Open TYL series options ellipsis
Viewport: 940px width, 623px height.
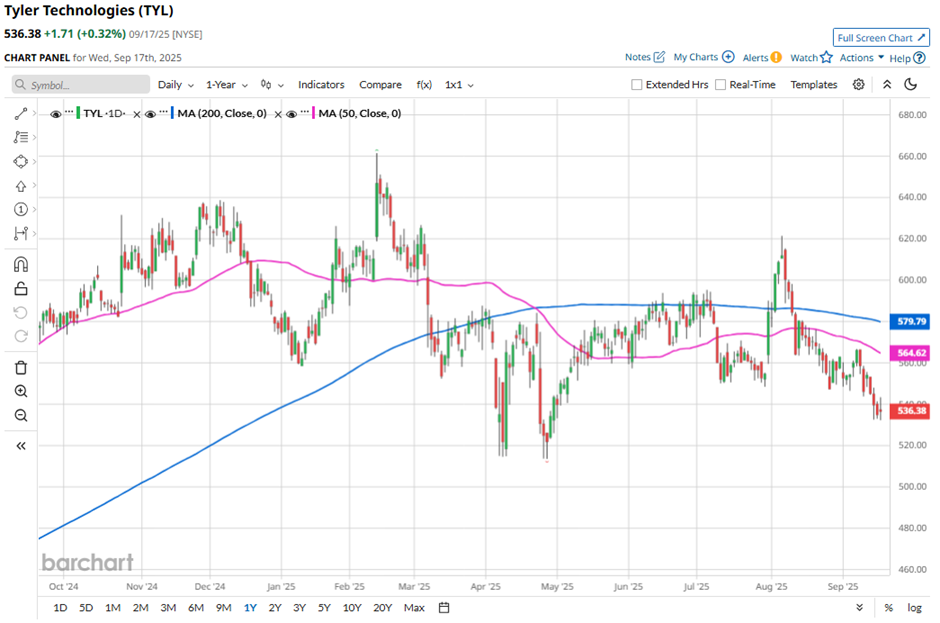[x=69, y=112]
